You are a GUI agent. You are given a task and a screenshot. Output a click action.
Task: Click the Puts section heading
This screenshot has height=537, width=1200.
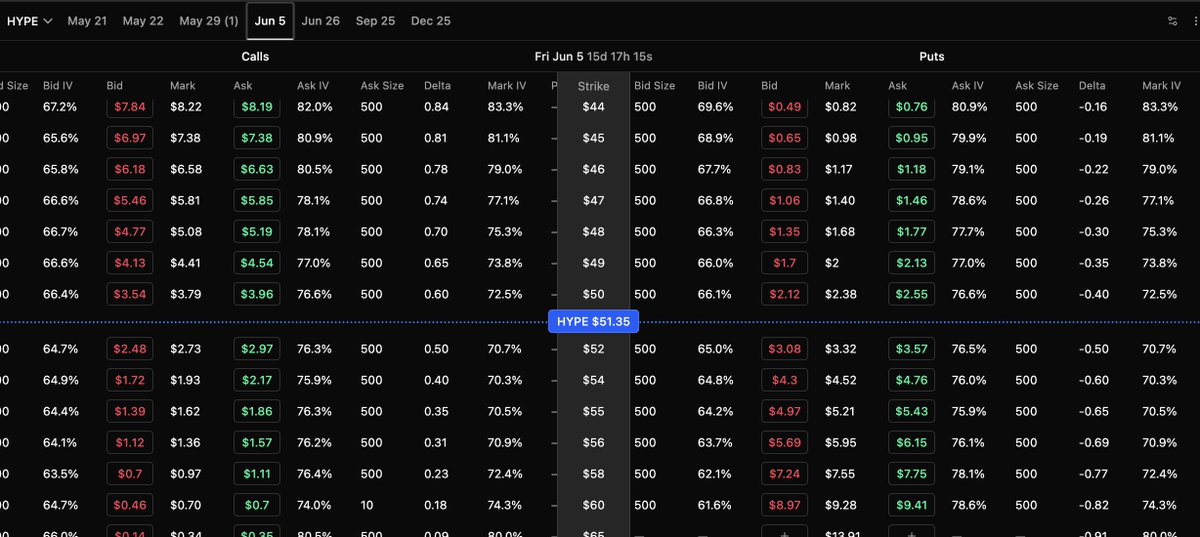932,57
